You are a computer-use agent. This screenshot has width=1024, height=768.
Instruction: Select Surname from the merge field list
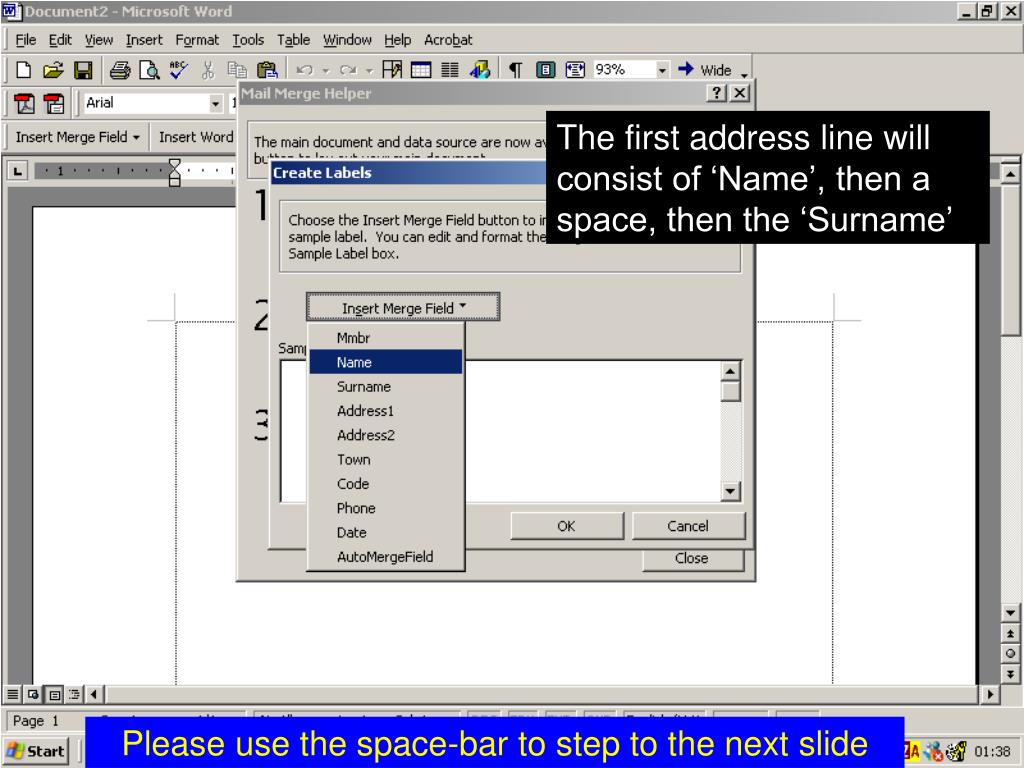pyautogui.click(x=386, y=387)
